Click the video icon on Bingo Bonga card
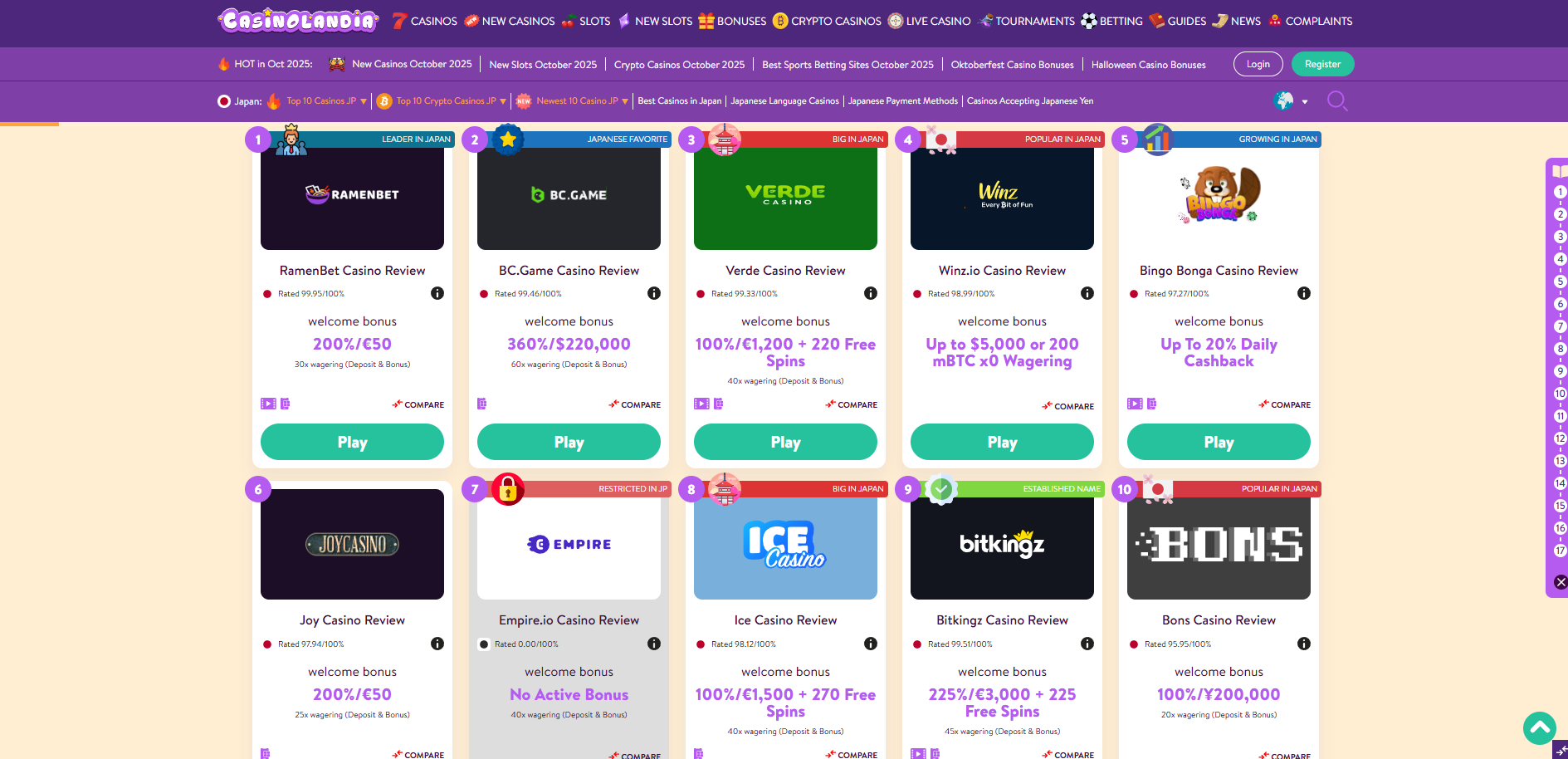The height and width of the screenshot is (759, 1568). point(1135,404)
